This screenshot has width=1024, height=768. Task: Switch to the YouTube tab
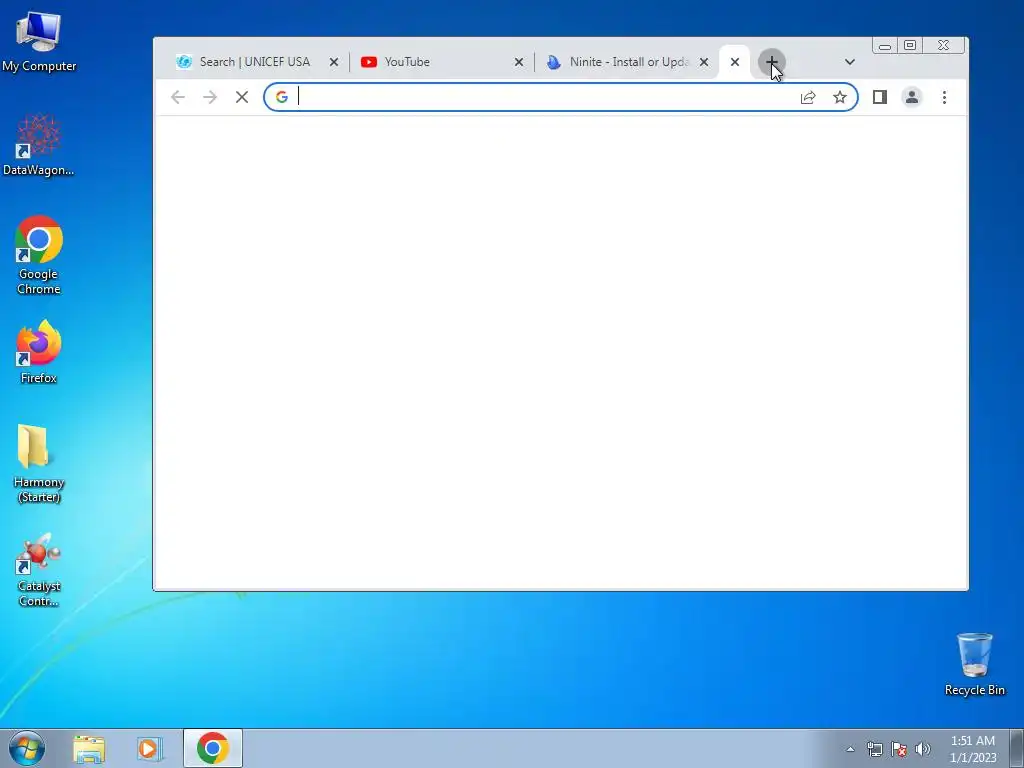click(441, 62)
